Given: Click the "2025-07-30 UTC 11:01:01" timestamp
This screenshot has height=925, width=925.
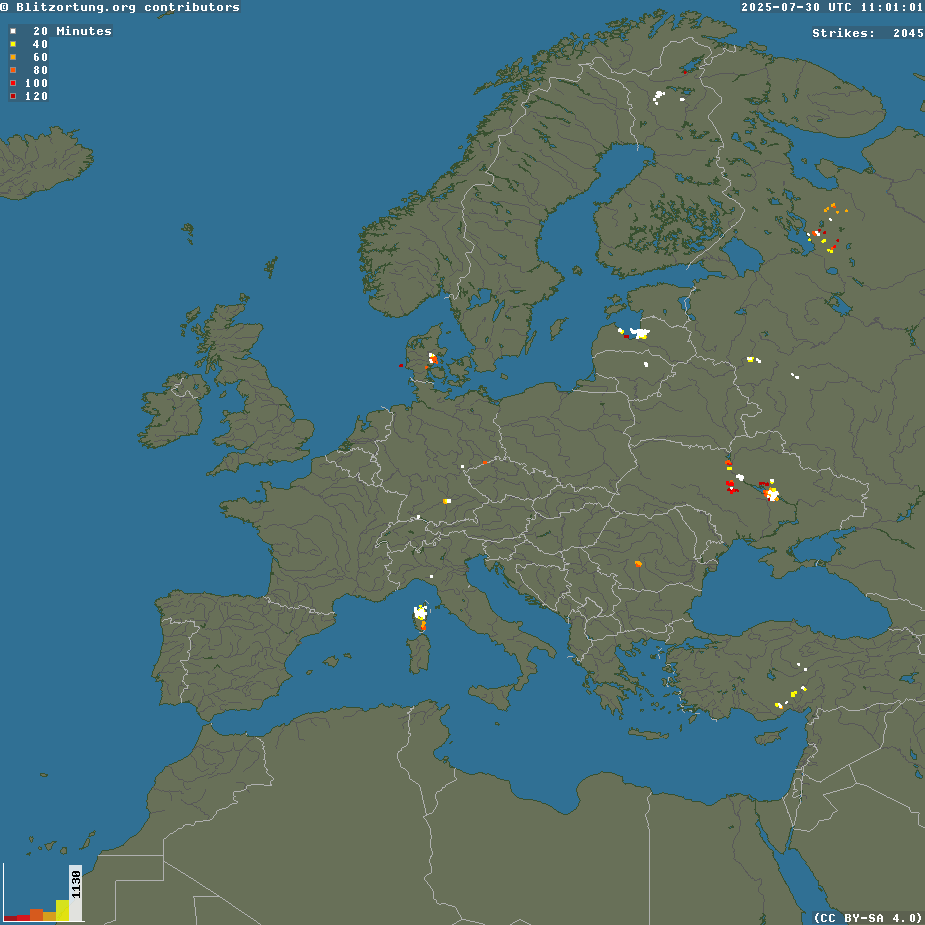Looking at the screenshot, I should (x=832, y=7).
